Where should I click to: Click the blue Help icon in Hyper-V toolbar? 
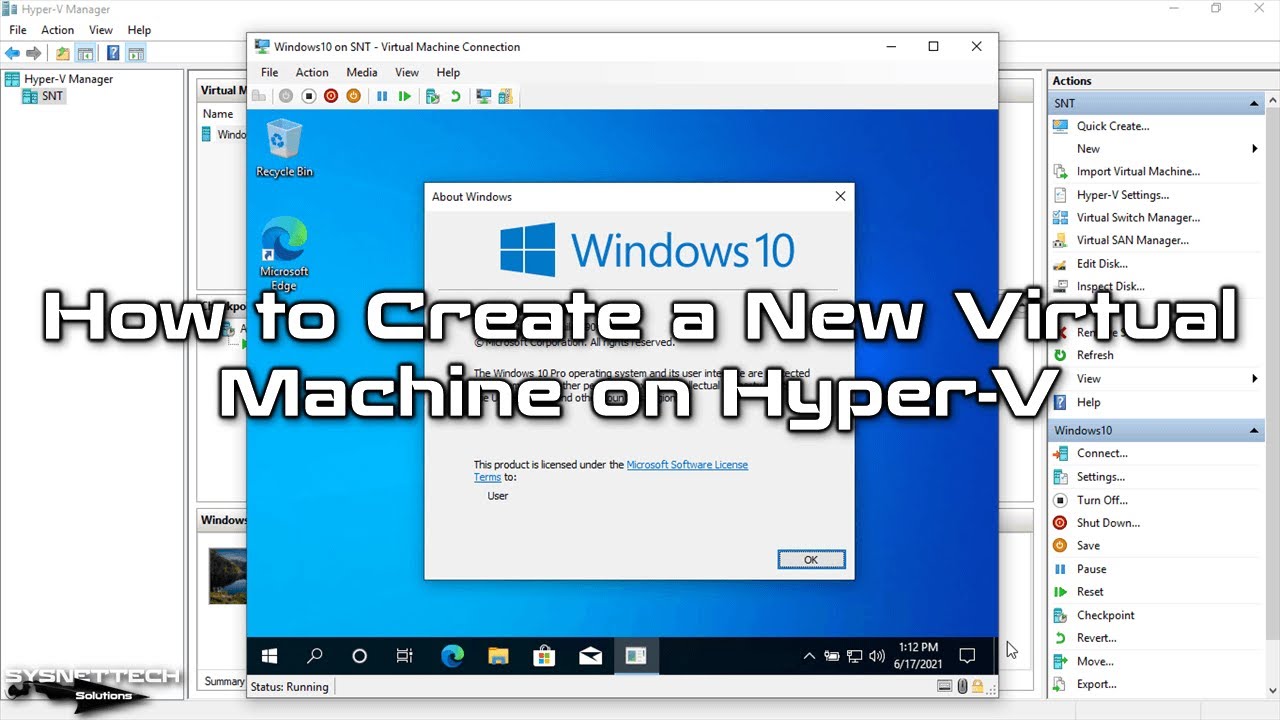point(113,53)
